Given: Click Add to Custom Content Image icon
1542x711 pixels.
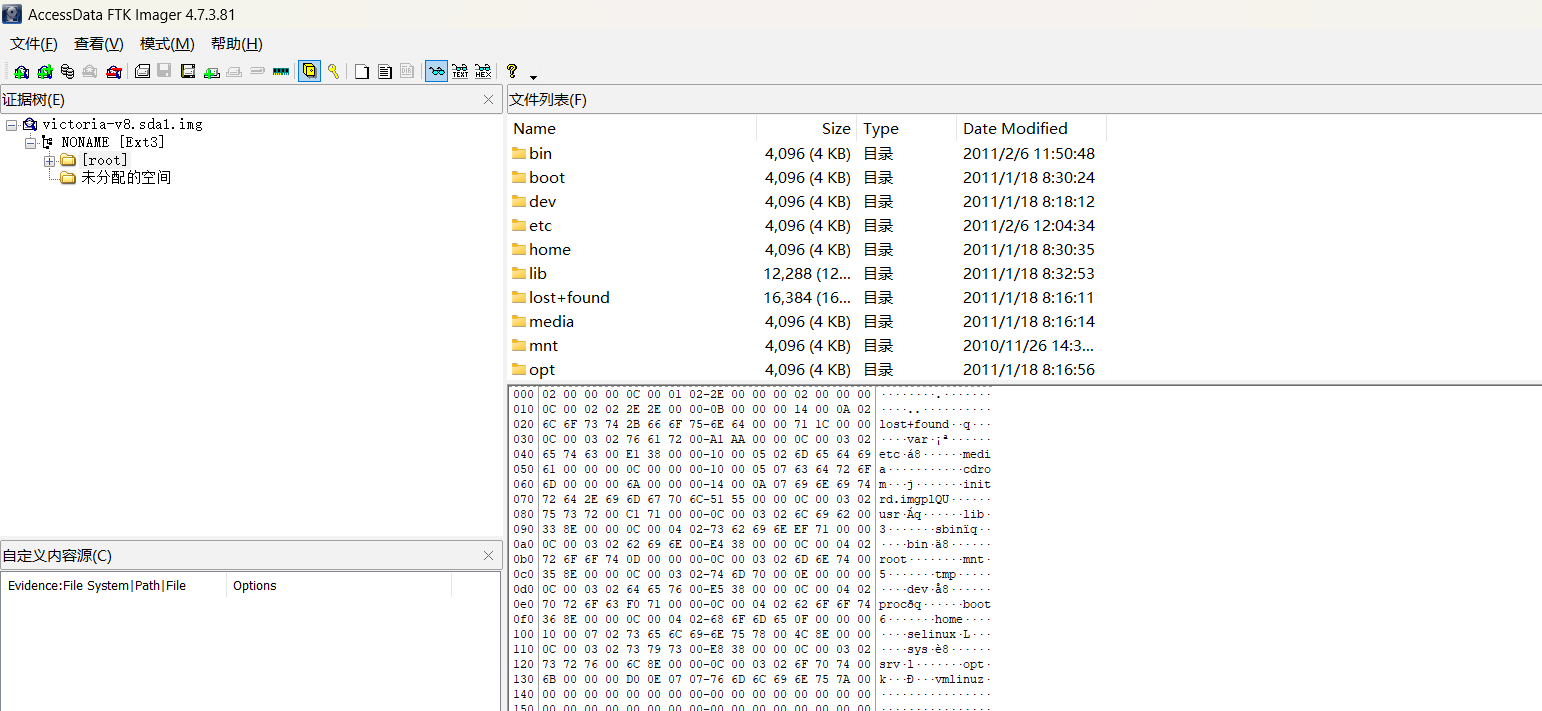Looking at the screenshot, I should pos(211,72).
